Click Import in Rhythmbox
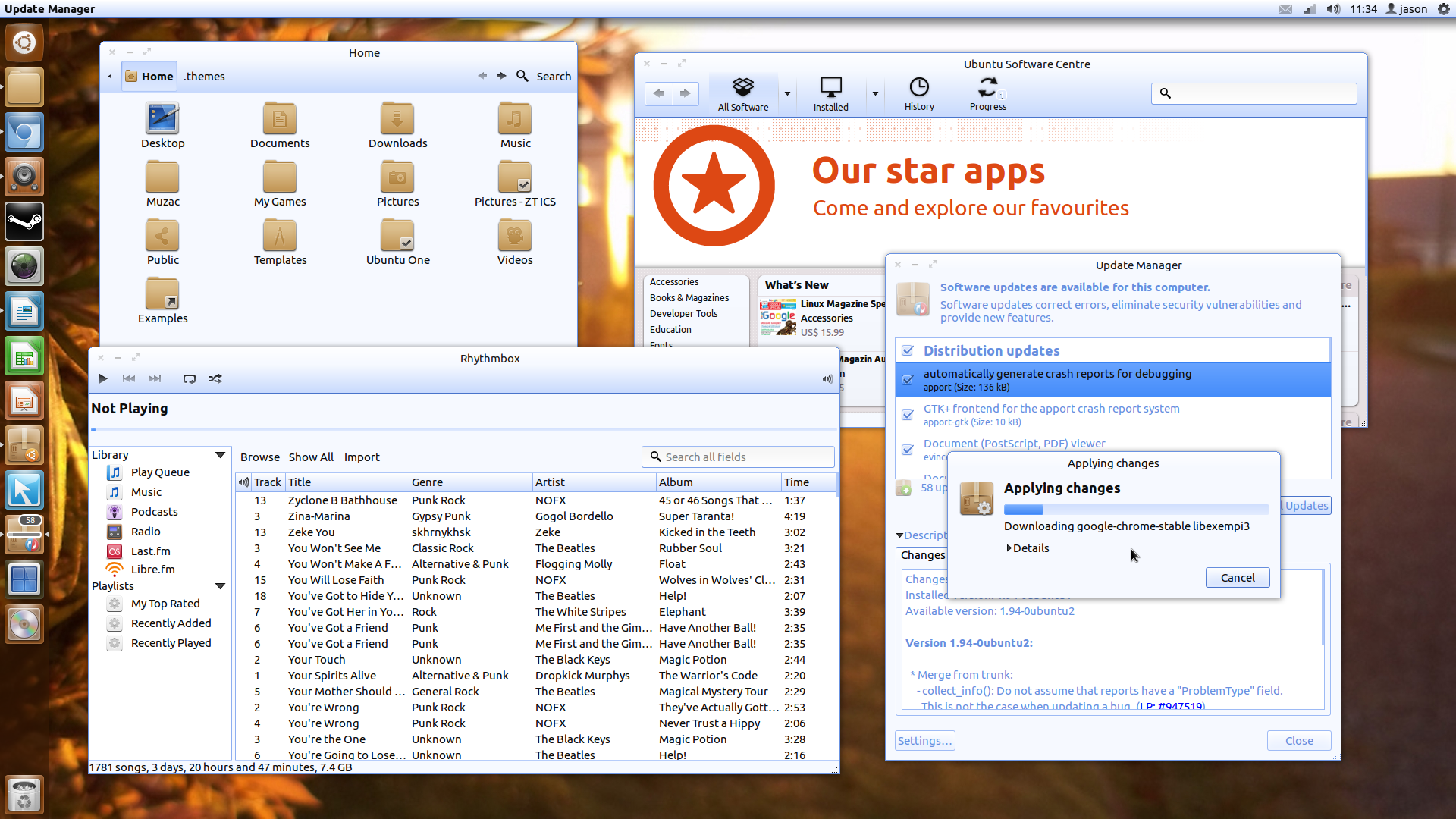Image resolution: width=1456 pixels, height=819 pixels. [x=362, y=457]
